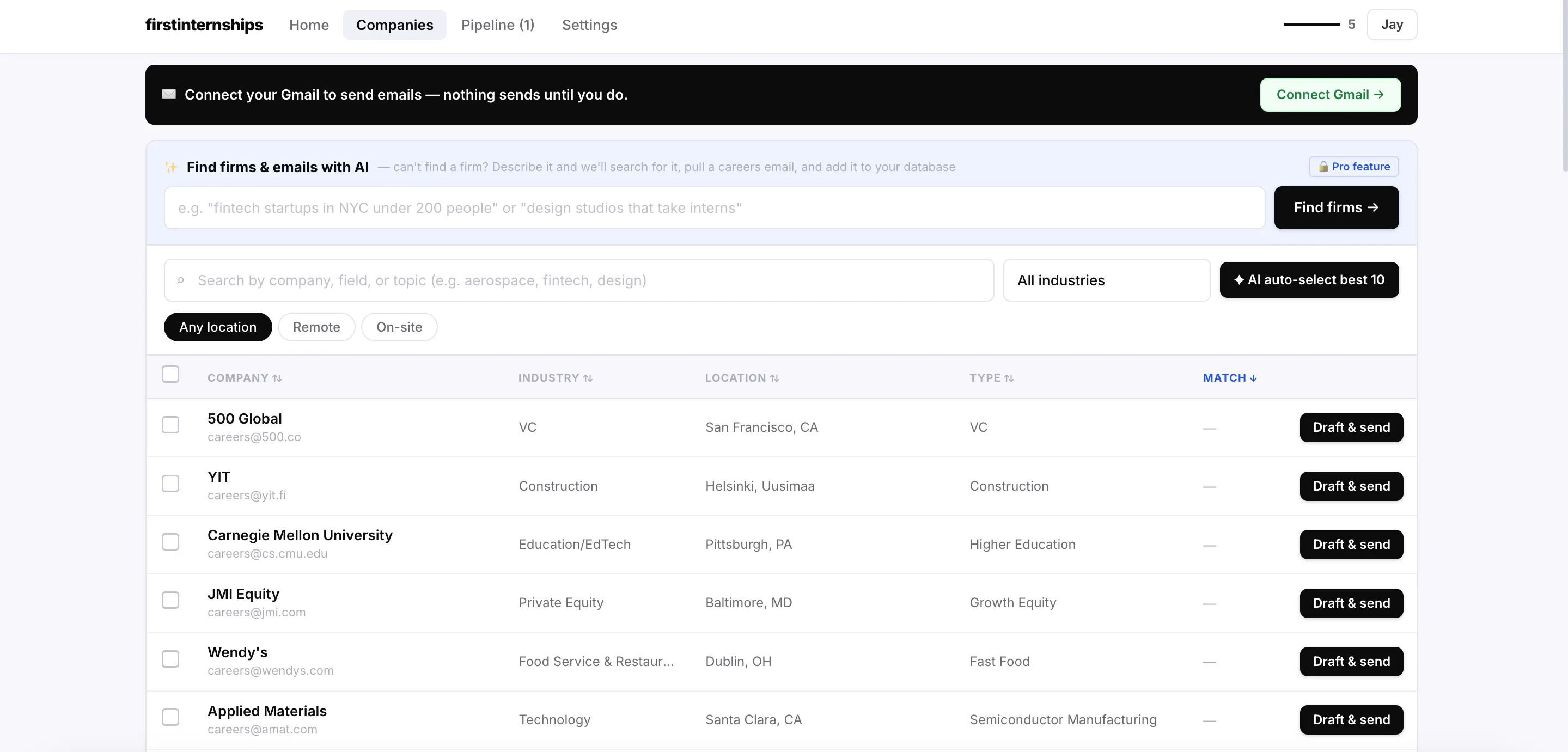Check the 500 Global row checkbox

click(x=170, y=425)
